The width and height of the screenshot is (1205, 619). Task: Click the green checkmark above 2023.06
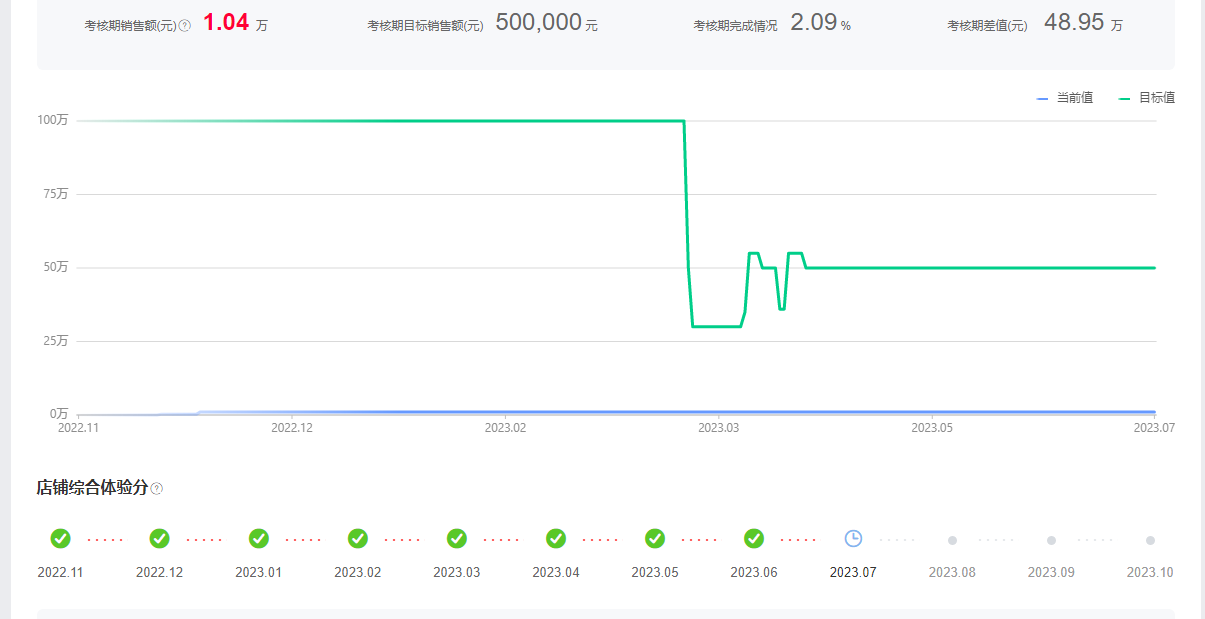click(x=754, y=538)
